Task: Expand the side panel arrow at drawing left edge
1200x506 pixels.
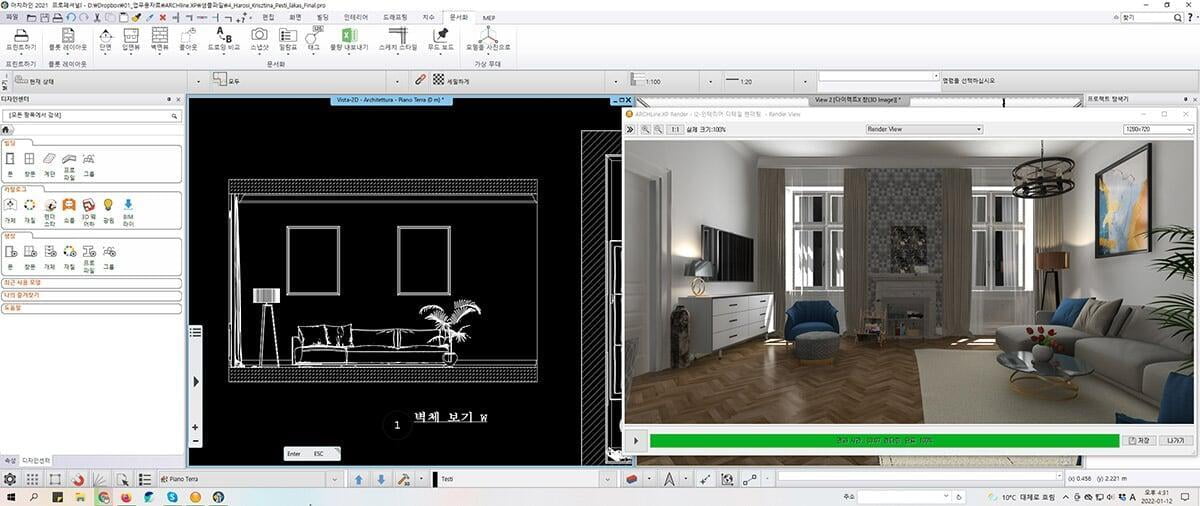Action: point(195,380)
